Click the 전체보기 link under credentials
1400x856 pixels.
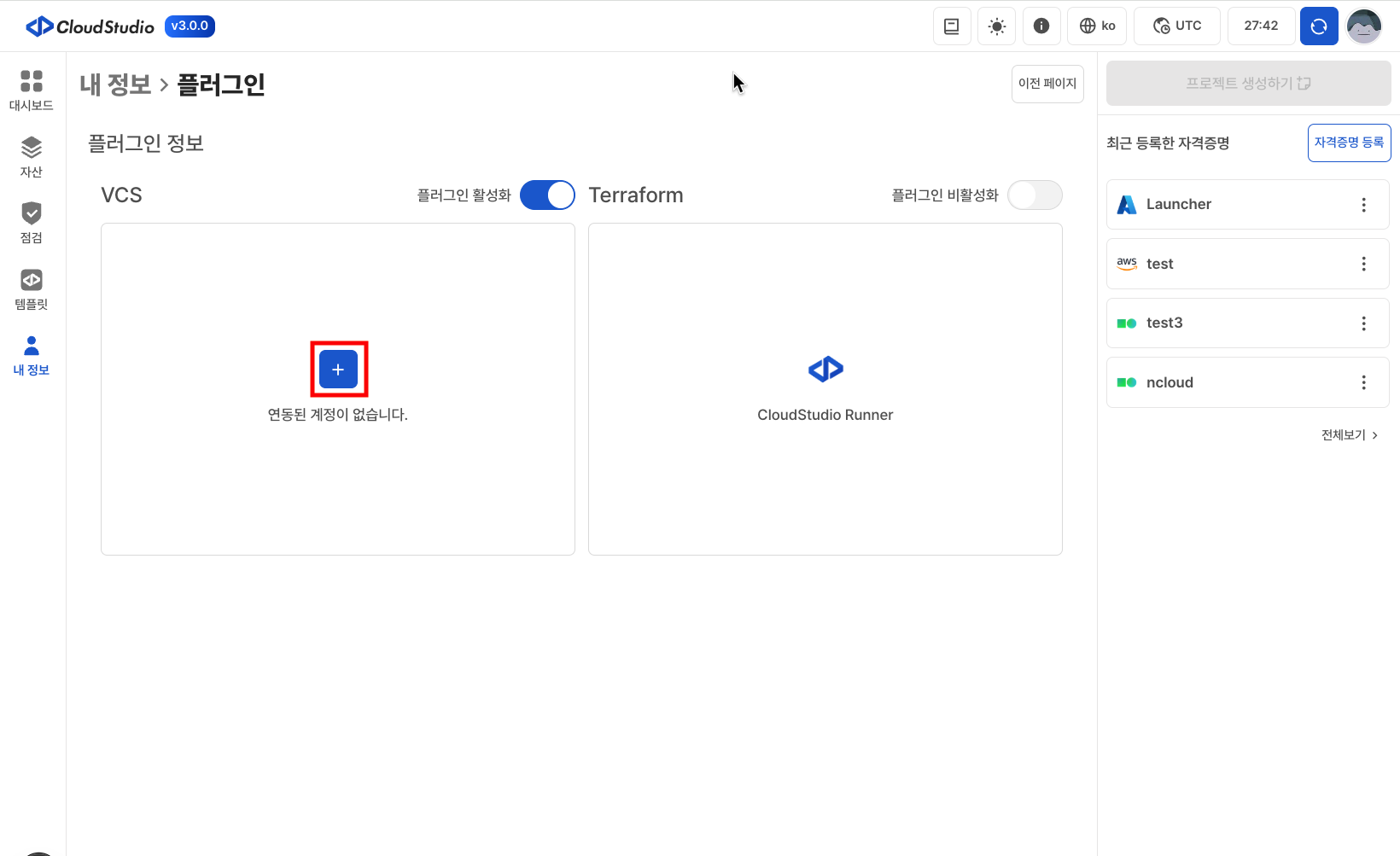pyautogui.click(x=1349, y=435)
